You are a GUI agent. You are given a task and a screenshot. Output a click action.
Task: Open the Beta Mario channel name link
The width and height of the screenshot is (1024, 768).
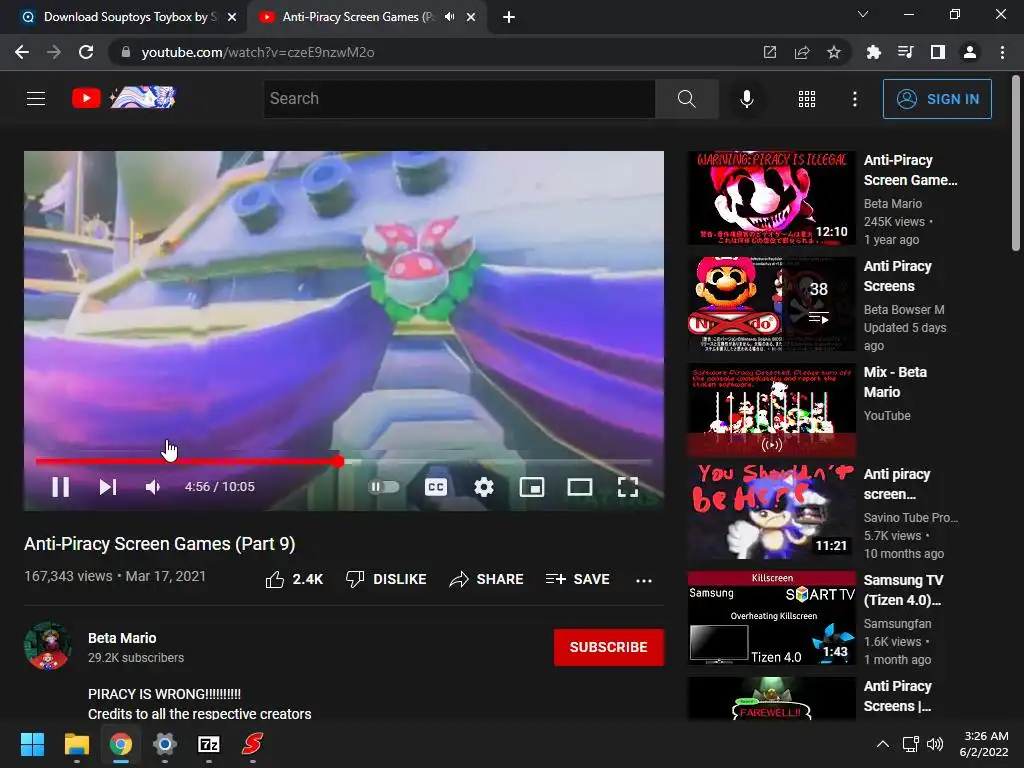[122, 638]
